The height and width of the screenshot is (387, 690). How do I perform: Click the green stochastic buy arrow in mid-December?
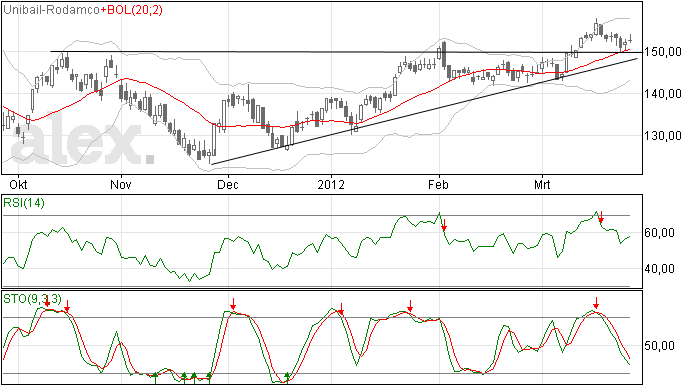pos(287,377)
